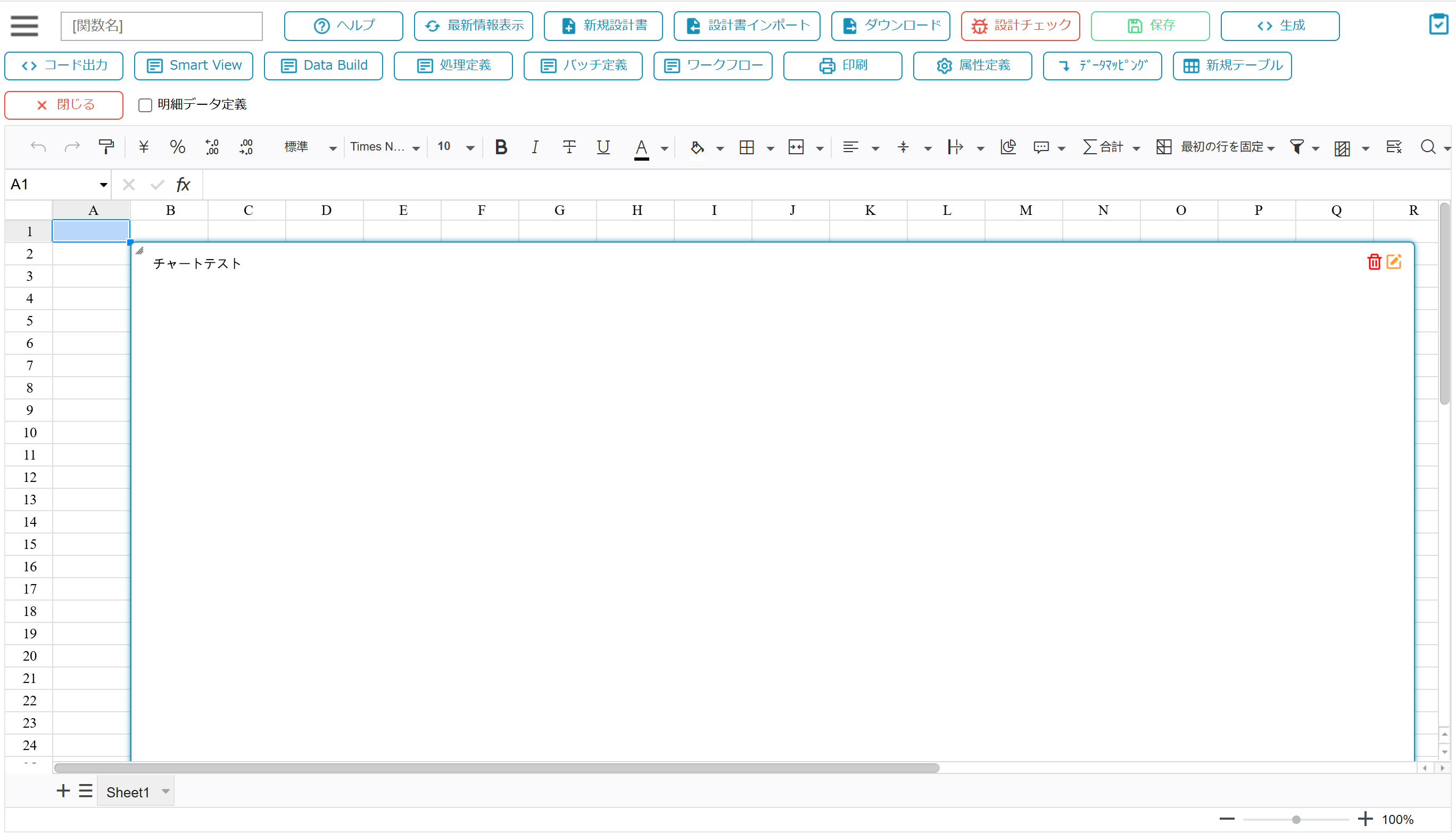The width and height of the screenshot is (1456, 833).
Task: Click the clipboard check icon top right
Action: [1438, 24]
